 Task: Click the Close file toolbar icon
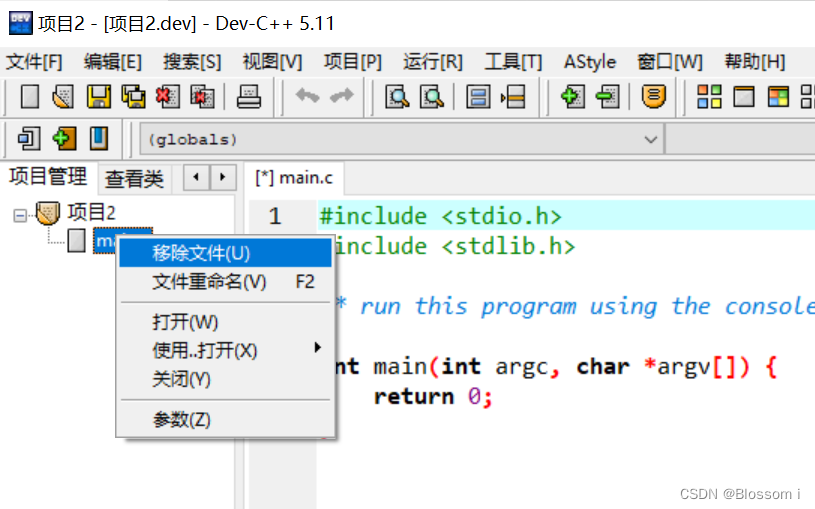[x=168, y=97]
